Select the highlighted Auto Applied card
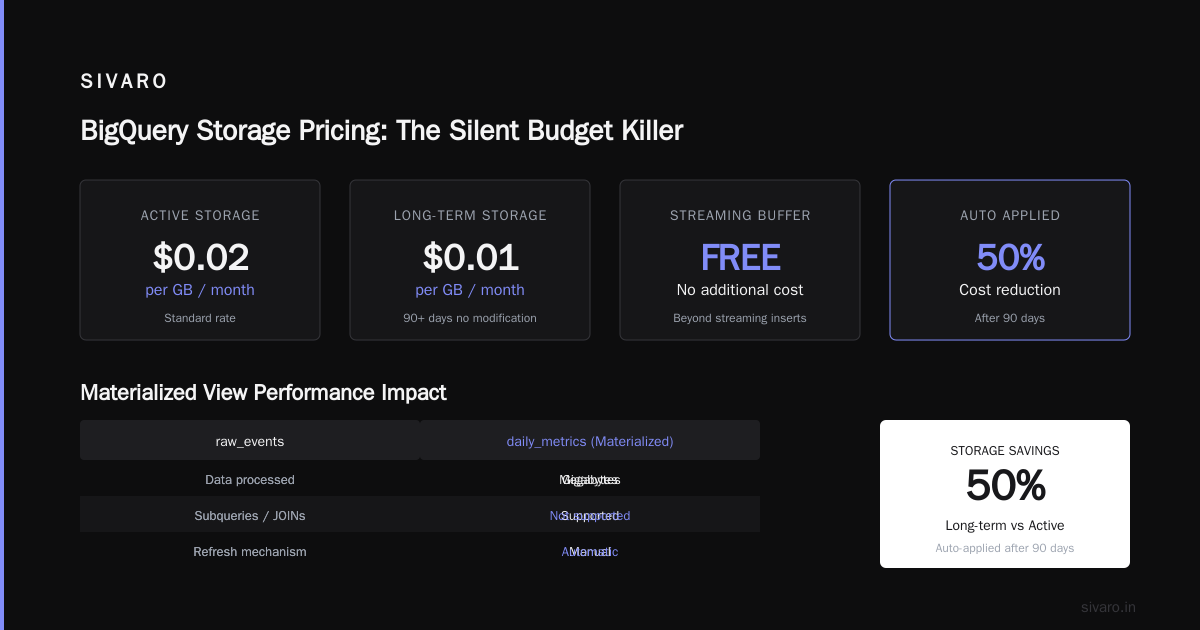This screenshot has width=1200, height=630. click(x=1010, y=260)
